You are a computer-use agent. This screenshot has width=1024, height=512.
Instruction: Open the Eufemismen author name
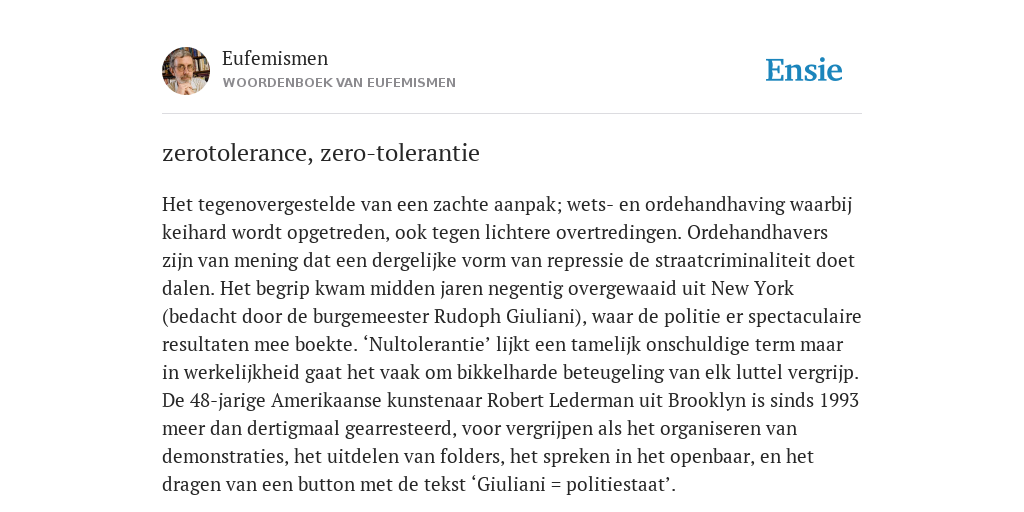point(275,59)
